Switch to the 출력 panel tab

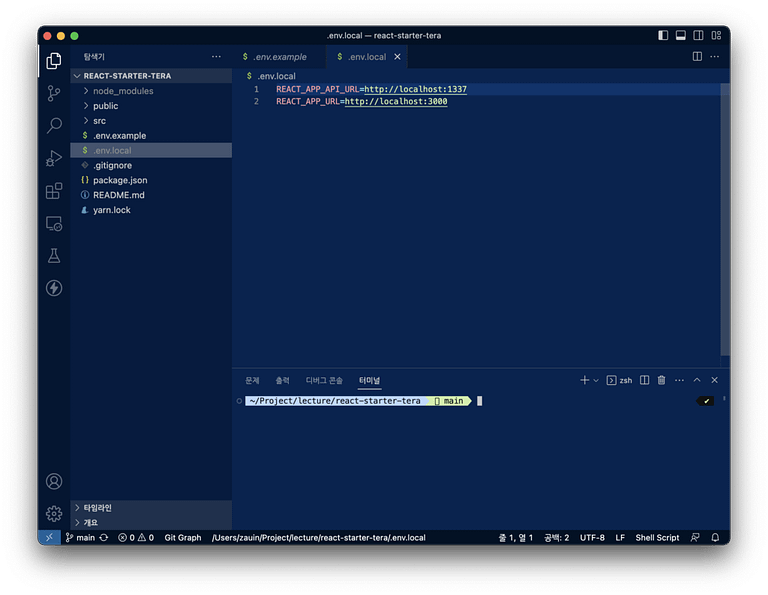coord(282,381)
